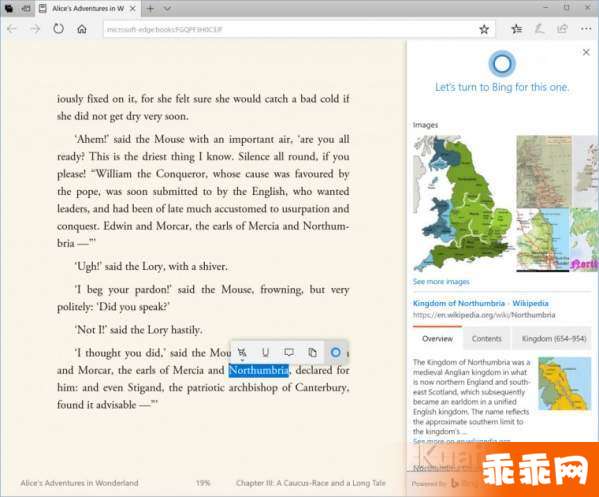Open the Settings and more ellipsis menu

tap(586, 29)
